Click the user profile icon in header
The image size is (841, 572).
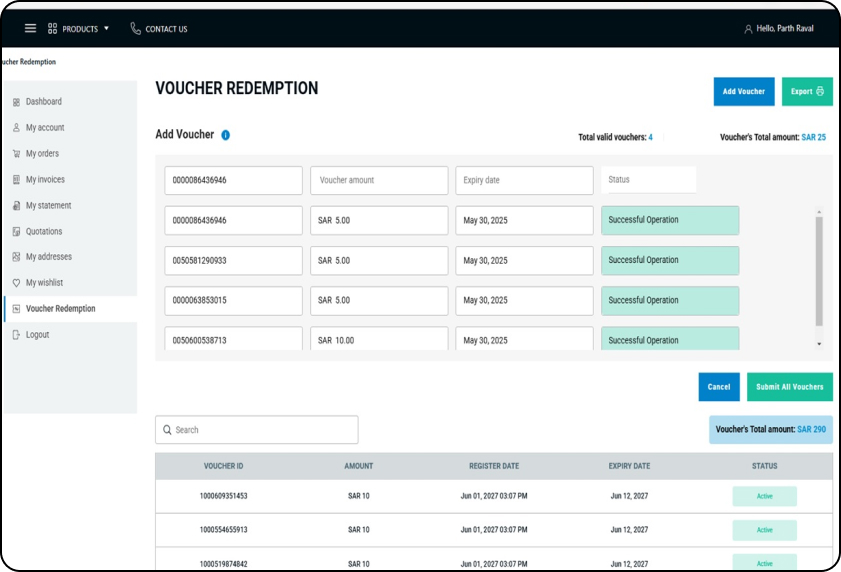pos(748,29)
